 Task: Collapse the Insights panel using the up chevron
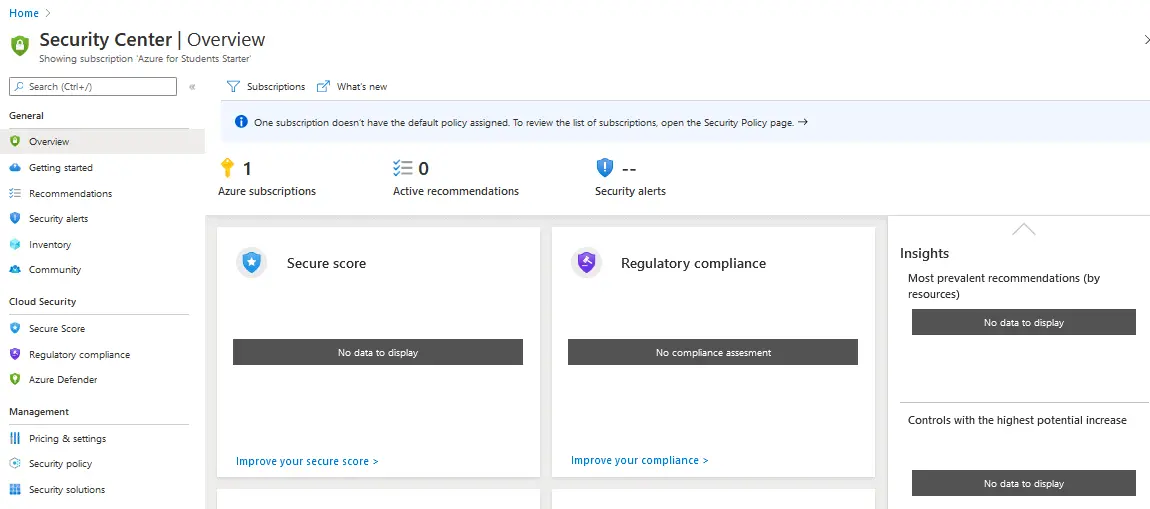pos(1023,229)
